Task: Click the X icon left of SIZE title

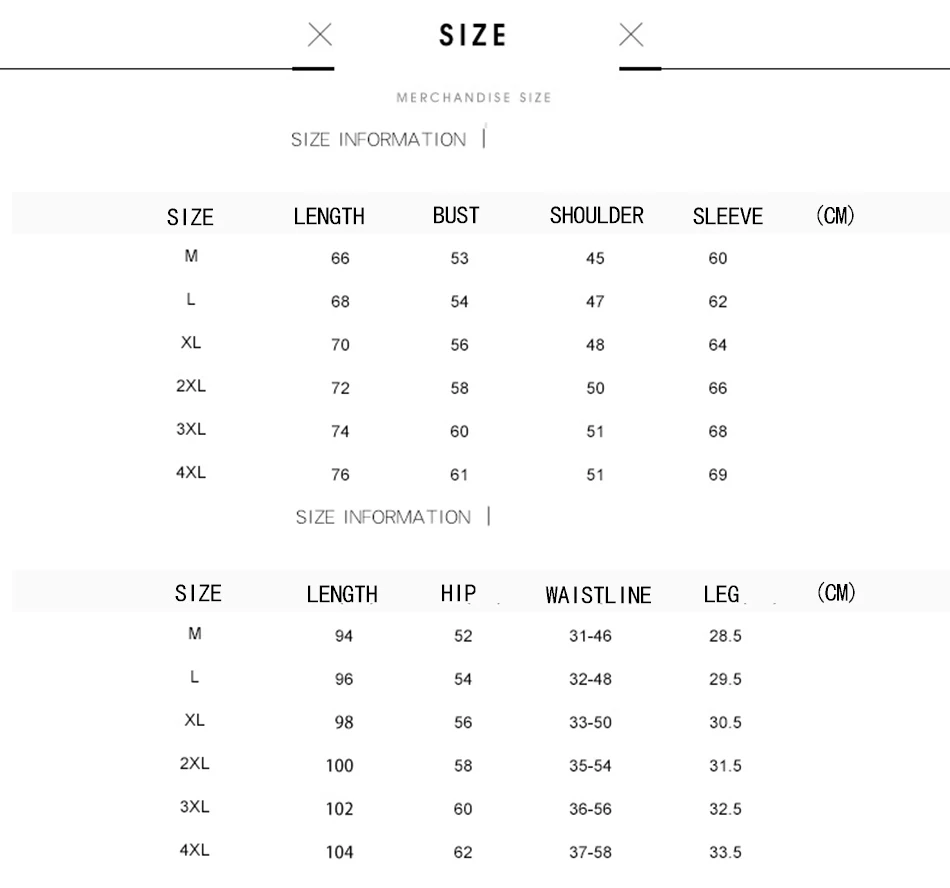Action: 320,35
